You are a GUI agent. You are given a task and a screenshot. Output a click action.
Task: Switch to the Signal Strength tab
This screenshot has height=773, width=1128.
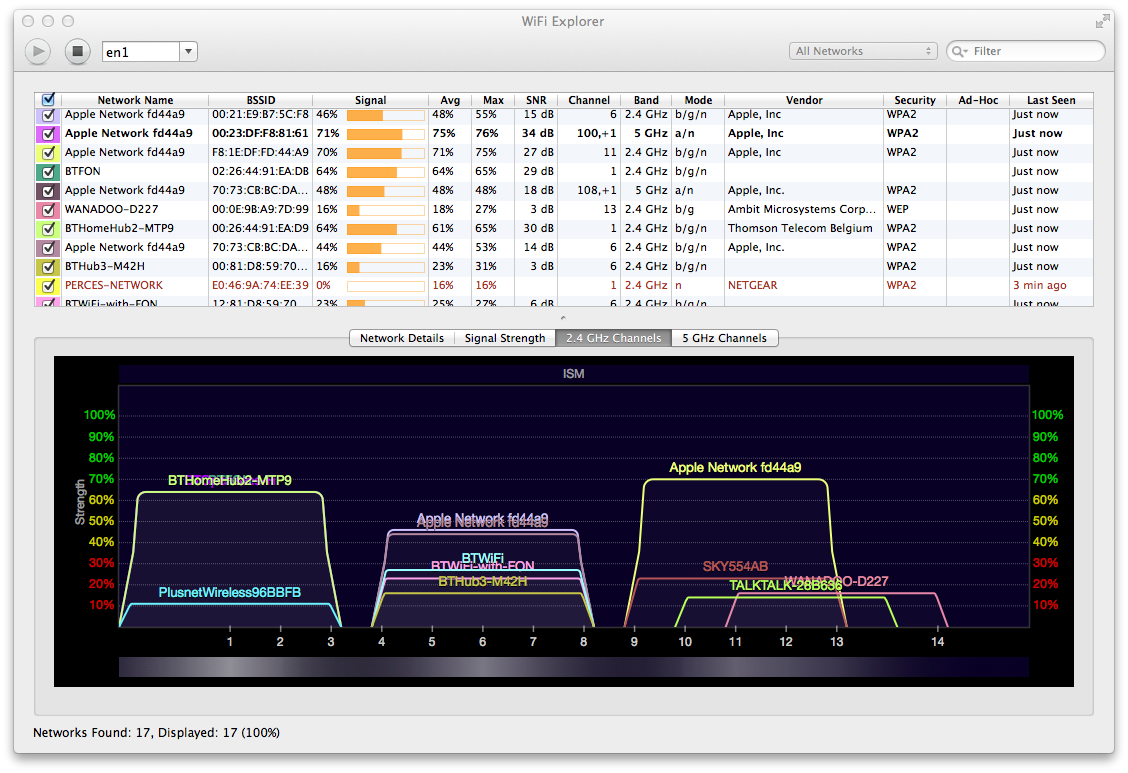tap(504, 338)
